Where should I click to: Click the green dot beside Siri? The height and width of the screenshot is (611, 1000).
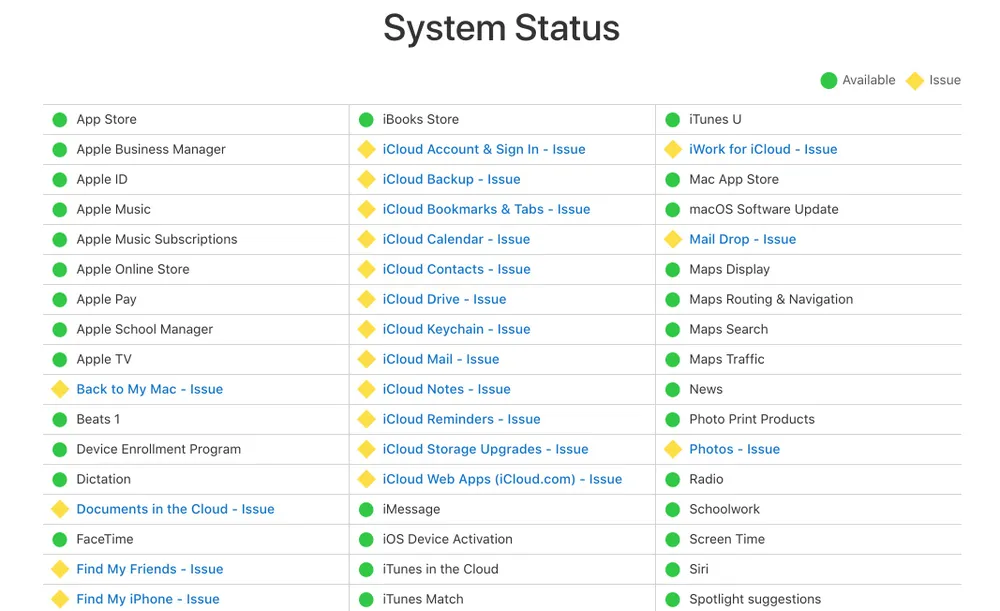(x=673, y=569)
